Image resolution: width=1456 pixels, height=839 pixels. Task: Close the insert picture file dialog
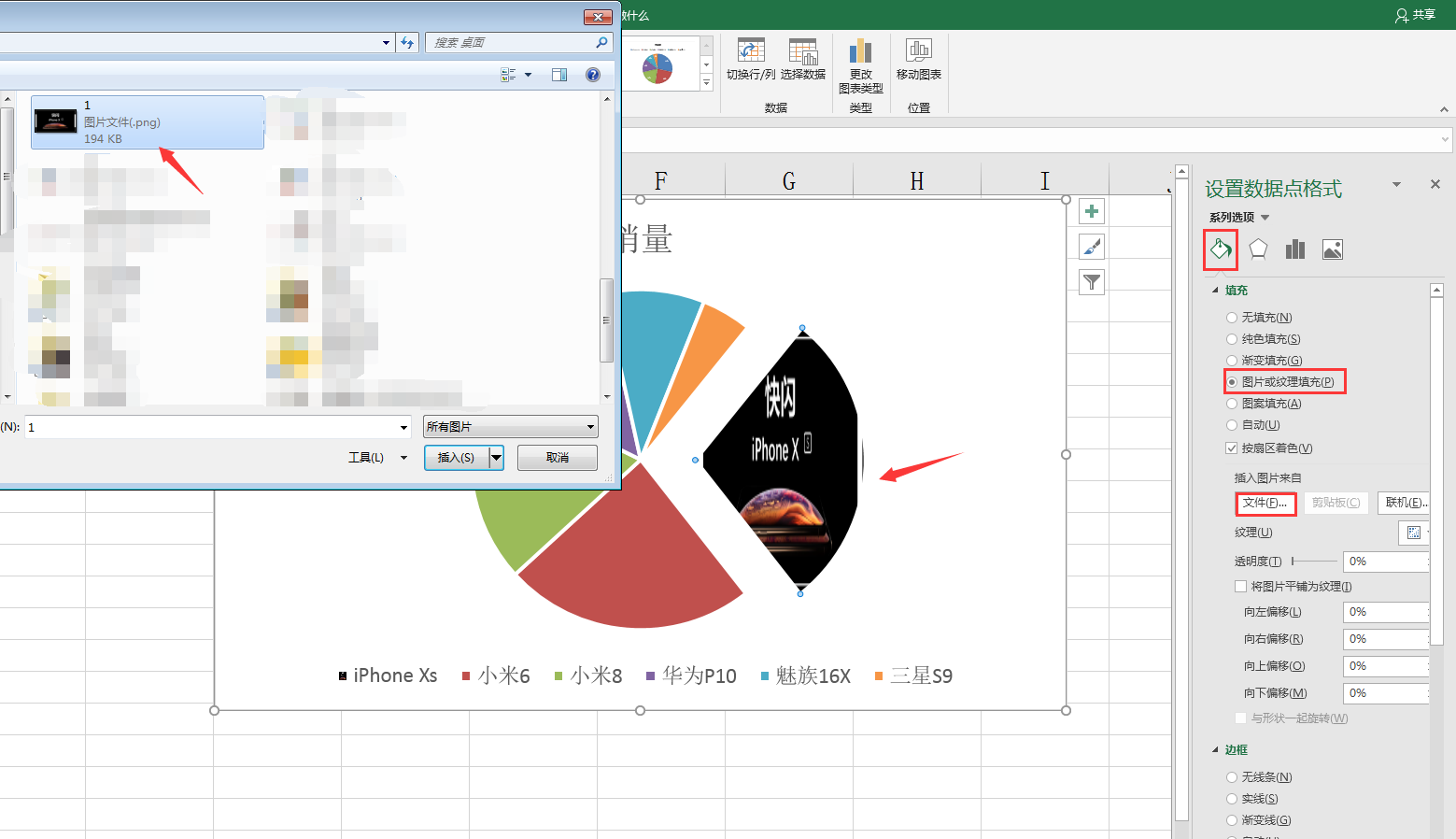click(597, 17)
